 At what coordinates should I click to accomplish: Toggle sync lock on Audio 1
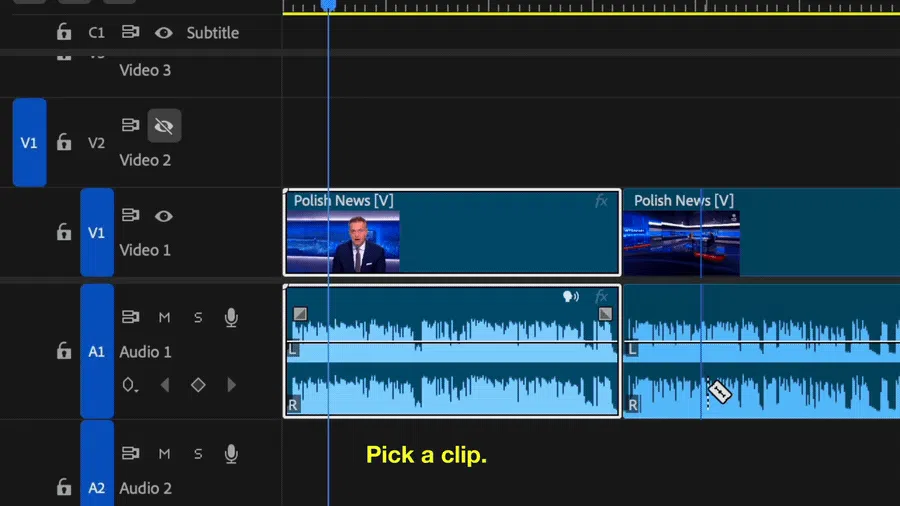(x=130, y=317)
